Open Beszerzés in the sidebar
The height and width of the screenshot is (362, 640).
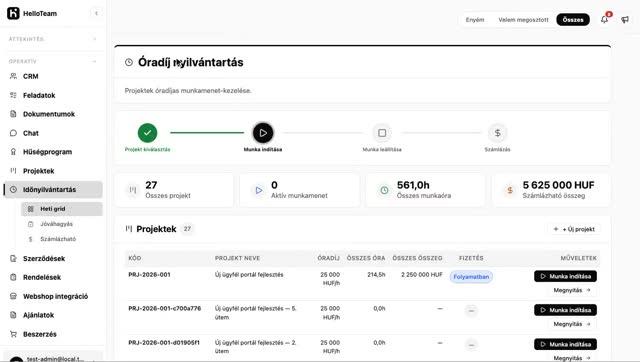point(53,334)
